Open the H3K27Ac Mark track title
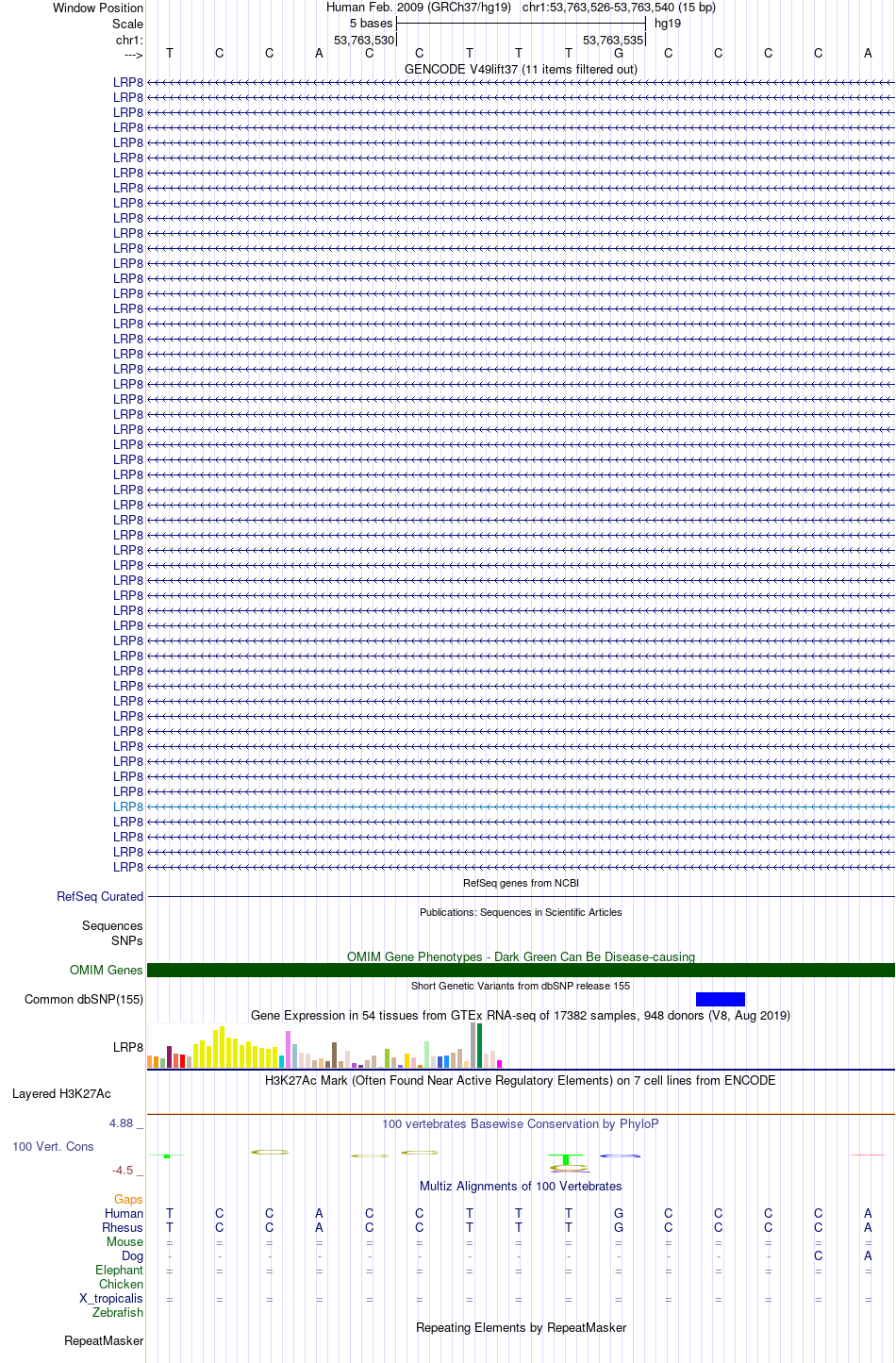The height and width of the screenshot is (1363, 896). coord(521,1080)
